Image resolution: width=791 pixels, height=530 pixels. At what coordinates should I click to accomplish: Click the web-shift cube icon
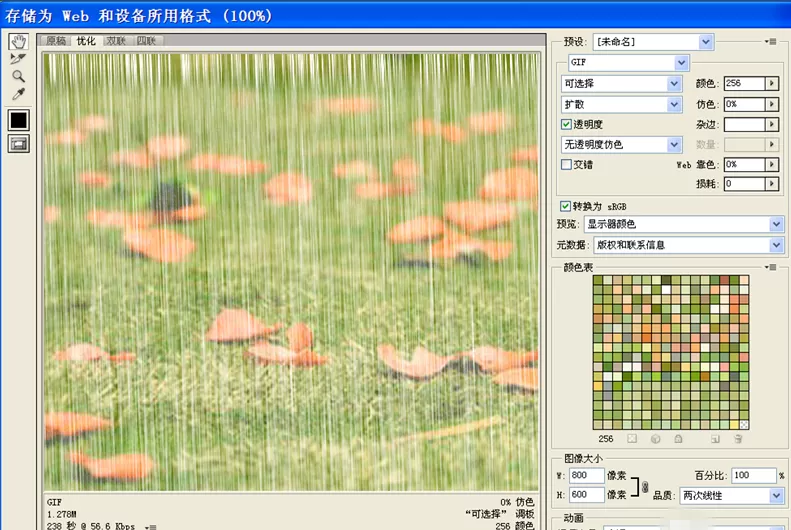tap(655, 439)
